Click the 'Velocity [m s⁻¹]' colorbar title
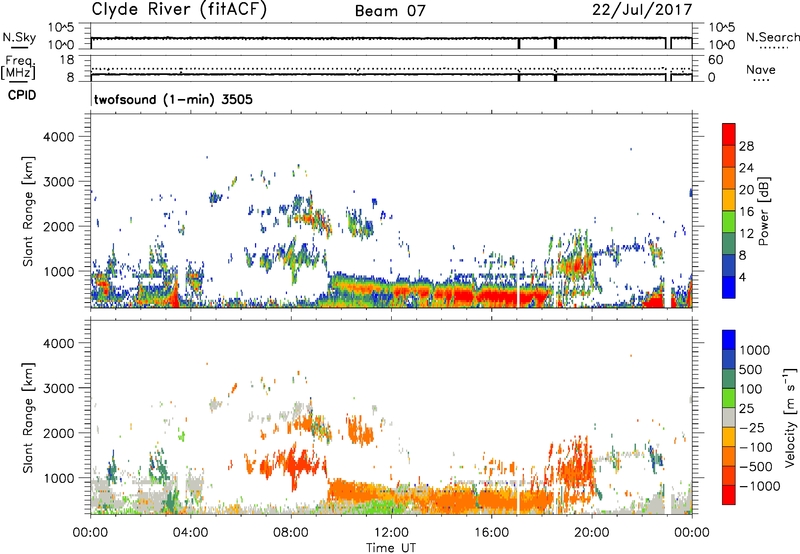Viewport: 800px width, 554px height. (x=790, y=417)
